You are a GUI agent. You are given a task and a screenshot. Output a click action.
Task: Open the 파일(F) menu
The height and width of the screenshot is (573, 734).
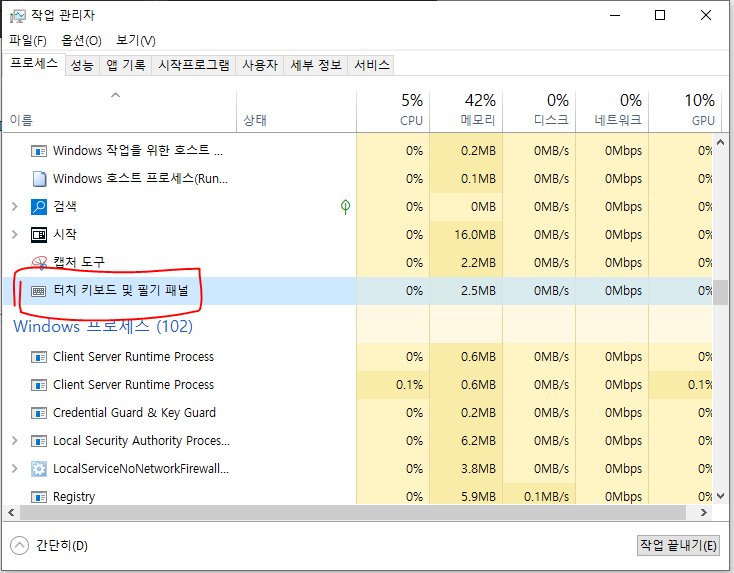click(x=28, y=41)
